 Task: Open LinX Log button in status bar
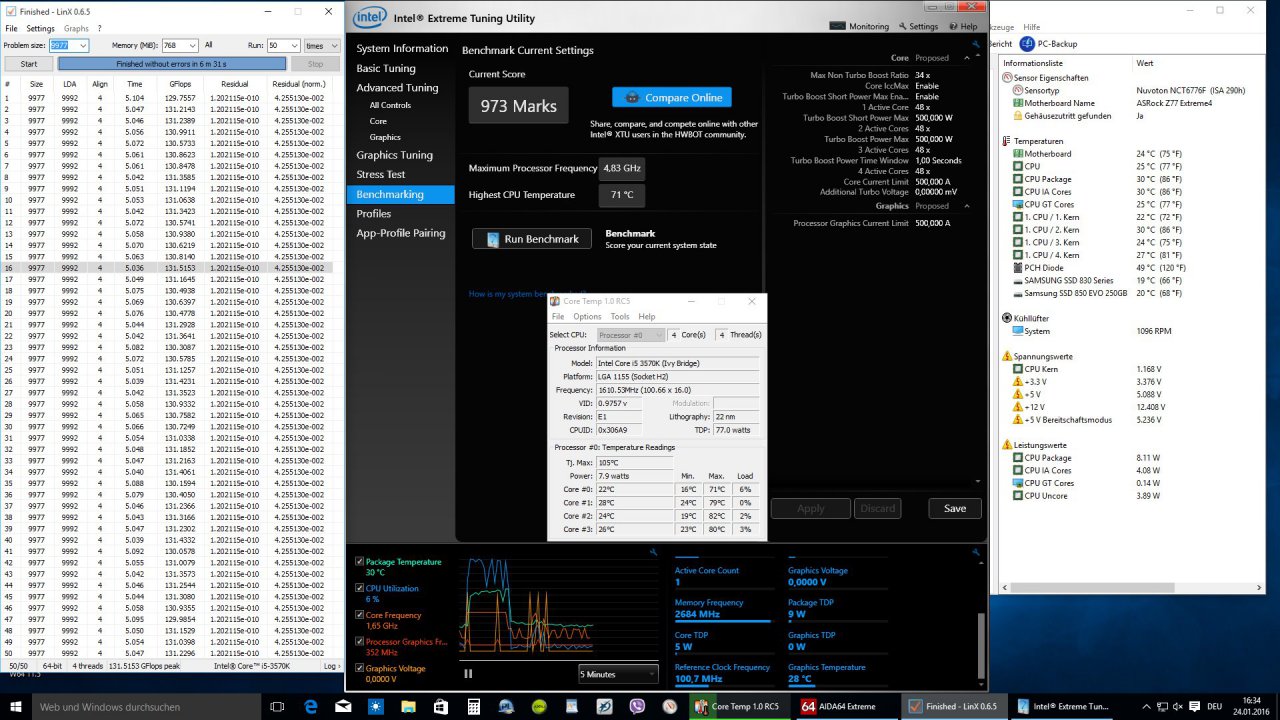point(332,665)
